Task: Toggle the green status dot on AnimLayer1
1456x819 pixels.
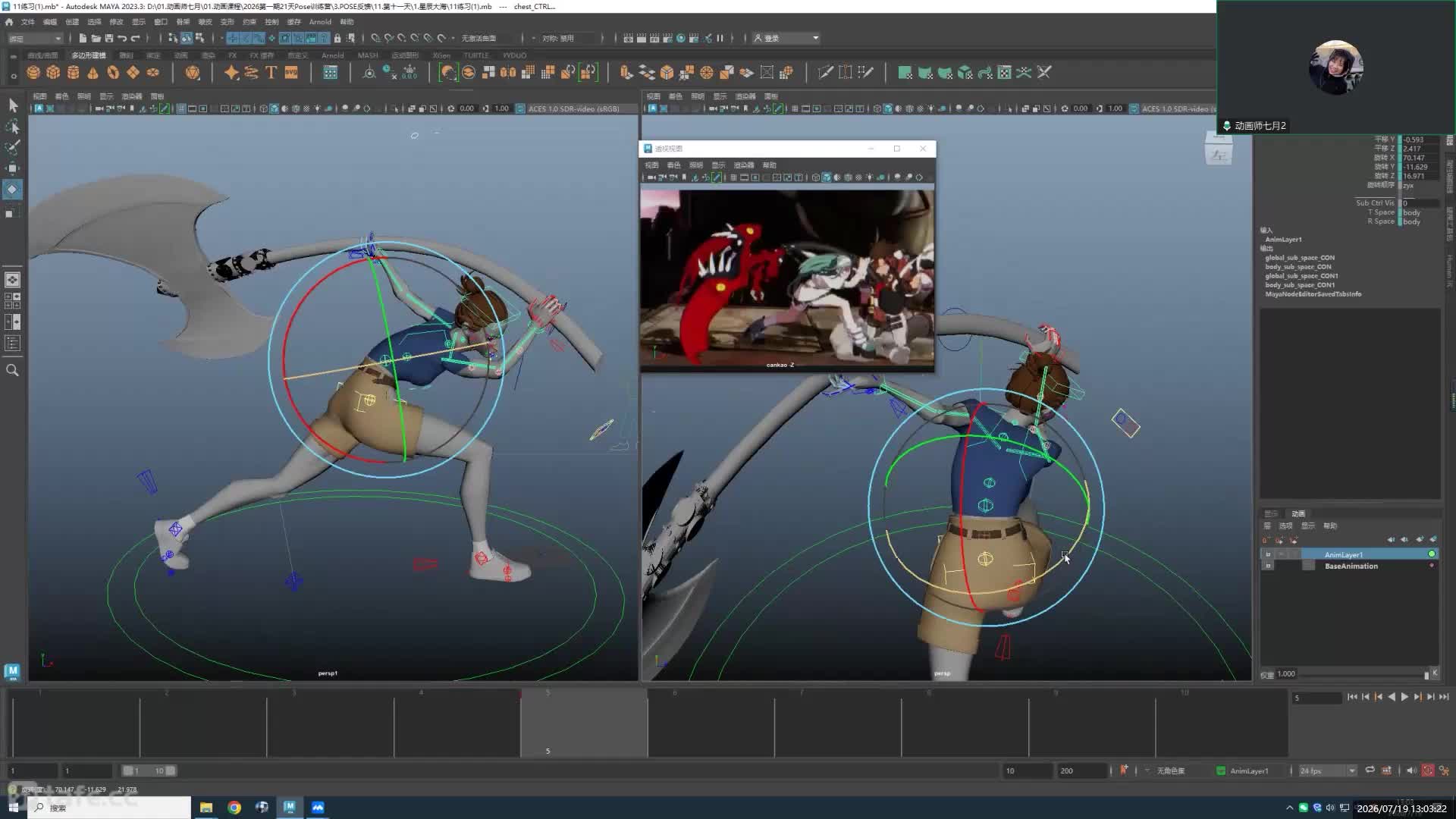Action: pyautogui.click(x=1432, y=554)
